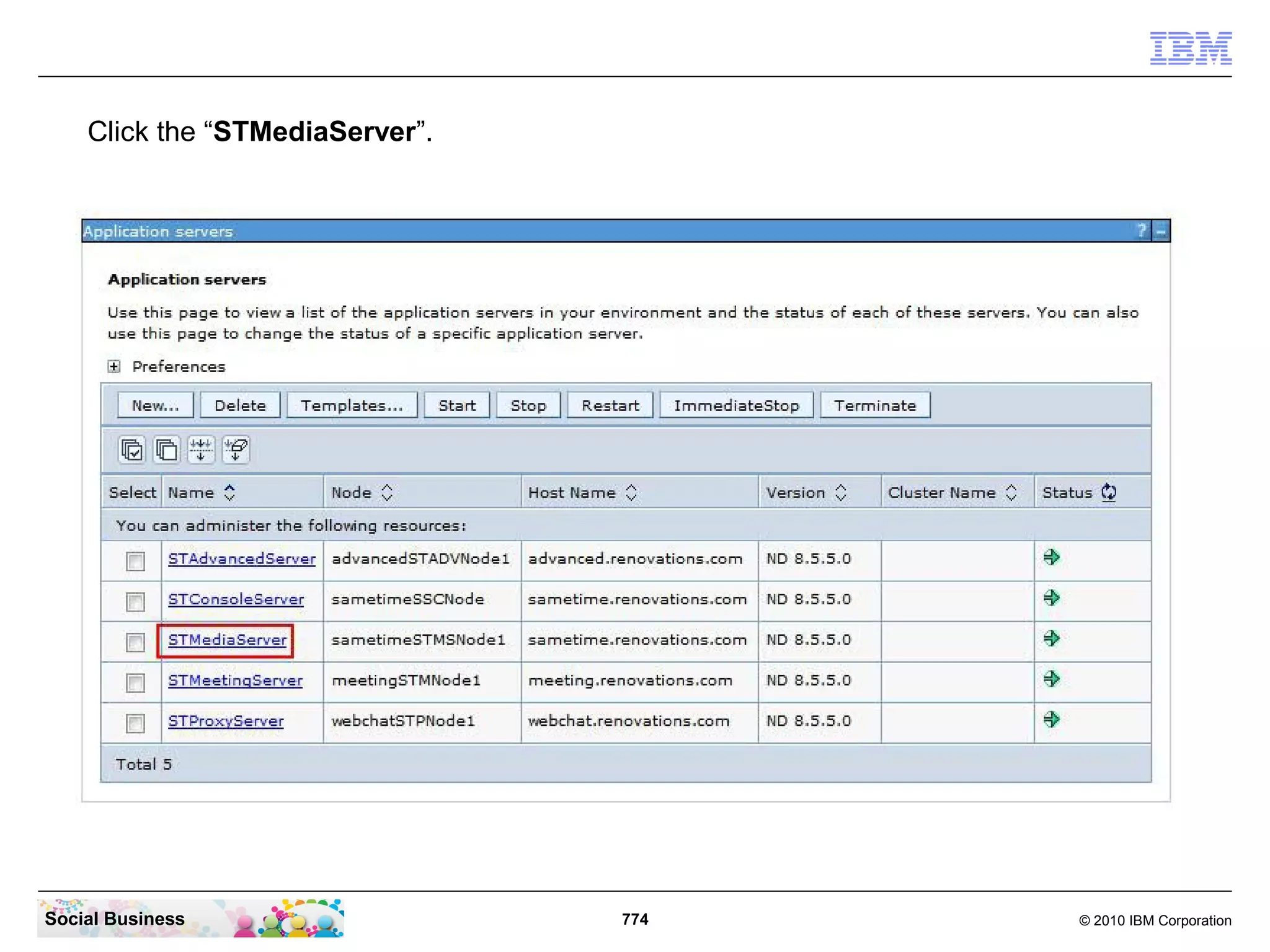Click the STProxyServer status arrow icon
This screenshot has height=952, width=1270.
pyautogui.click(x=1051, y=720)
